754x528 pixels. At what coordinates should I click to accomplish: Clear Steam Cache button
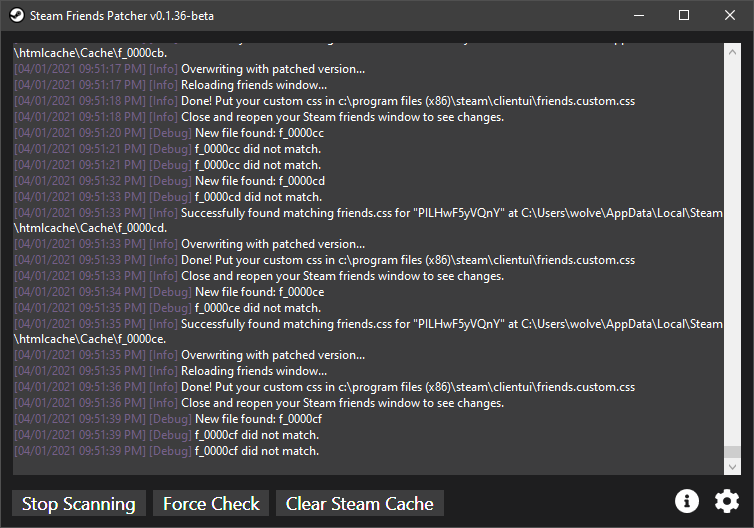[360, 503]
